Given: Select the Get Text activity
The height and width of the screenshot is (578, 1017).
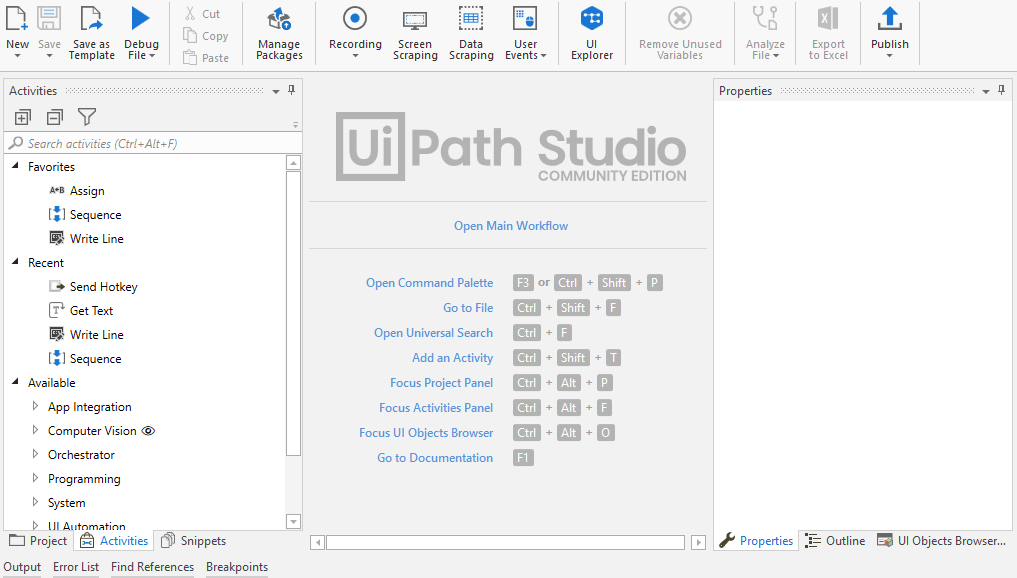Looking at the screenshot, I should 81,311.
